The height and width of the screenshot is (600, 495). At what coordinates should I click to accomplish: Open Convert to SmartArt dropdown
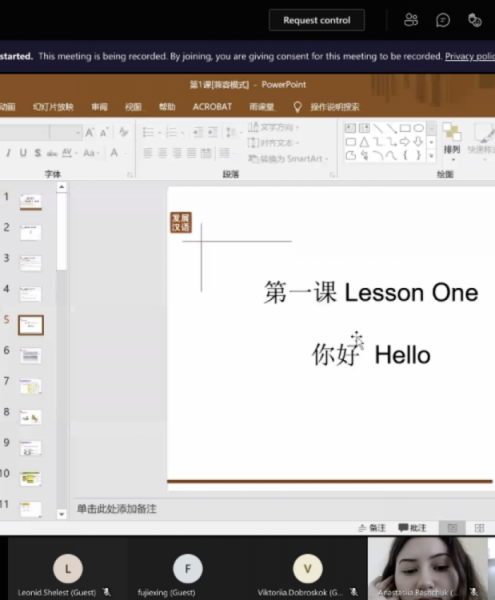[x=288, y=158]
